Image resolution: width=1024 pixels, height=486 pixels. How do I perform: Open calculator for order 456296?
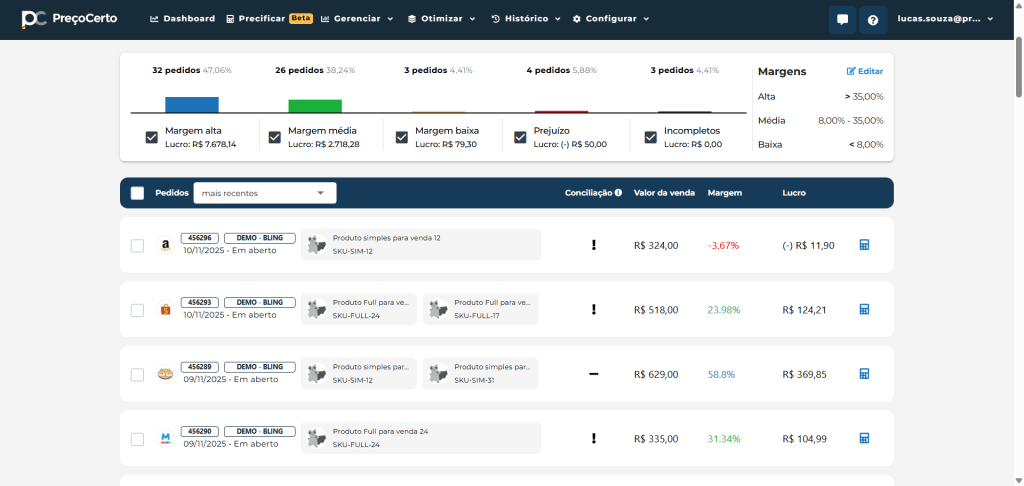click(865, 245)
